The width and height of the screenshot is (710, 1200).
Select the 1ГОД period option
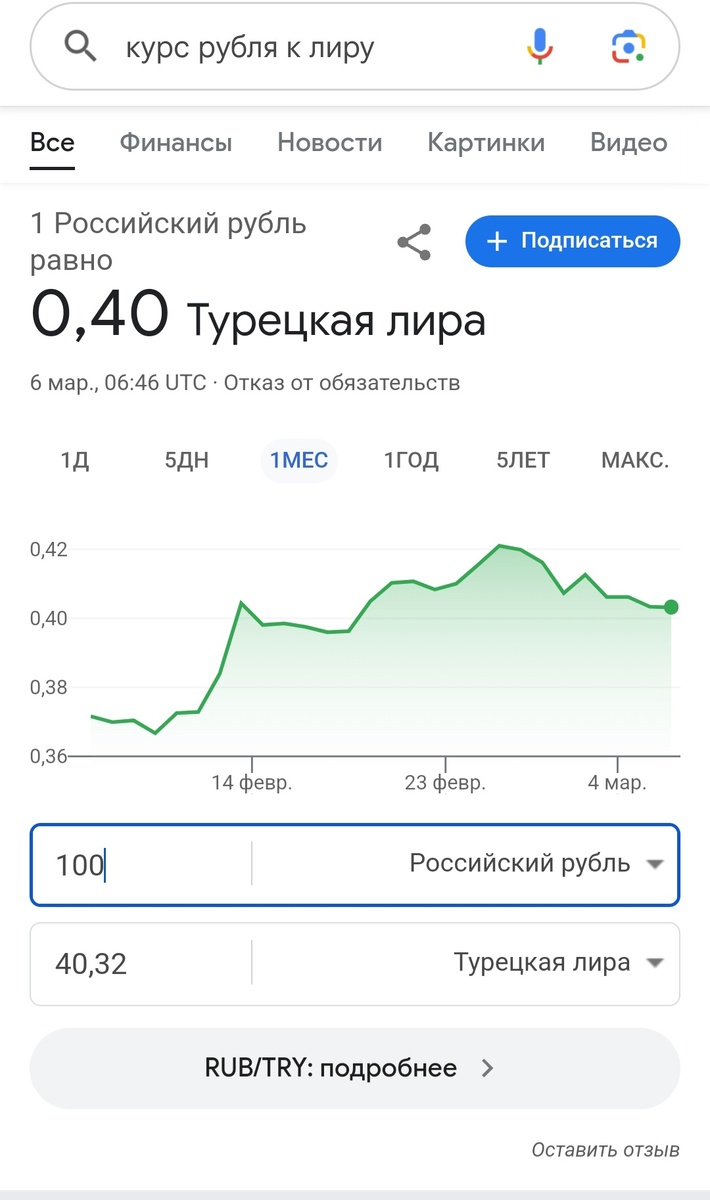[410, 460]
